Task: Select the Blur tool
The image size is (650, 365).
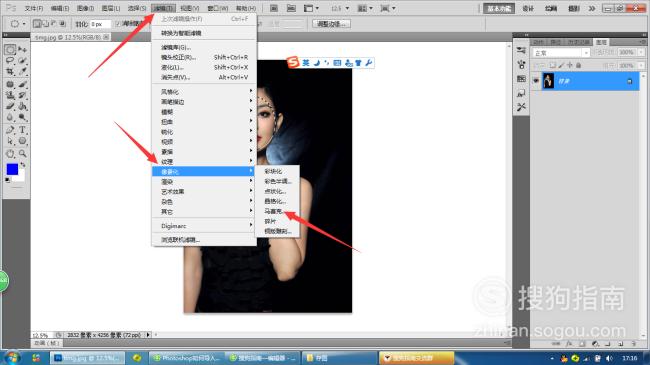Action: coord(10,118)
